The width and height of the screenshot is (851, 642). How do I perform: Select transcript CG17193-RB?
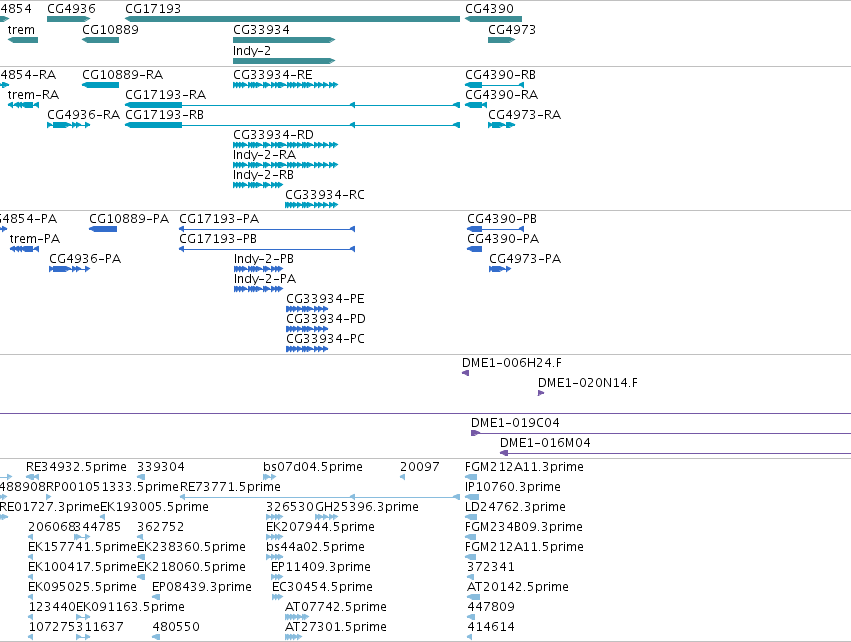(293, 125)
